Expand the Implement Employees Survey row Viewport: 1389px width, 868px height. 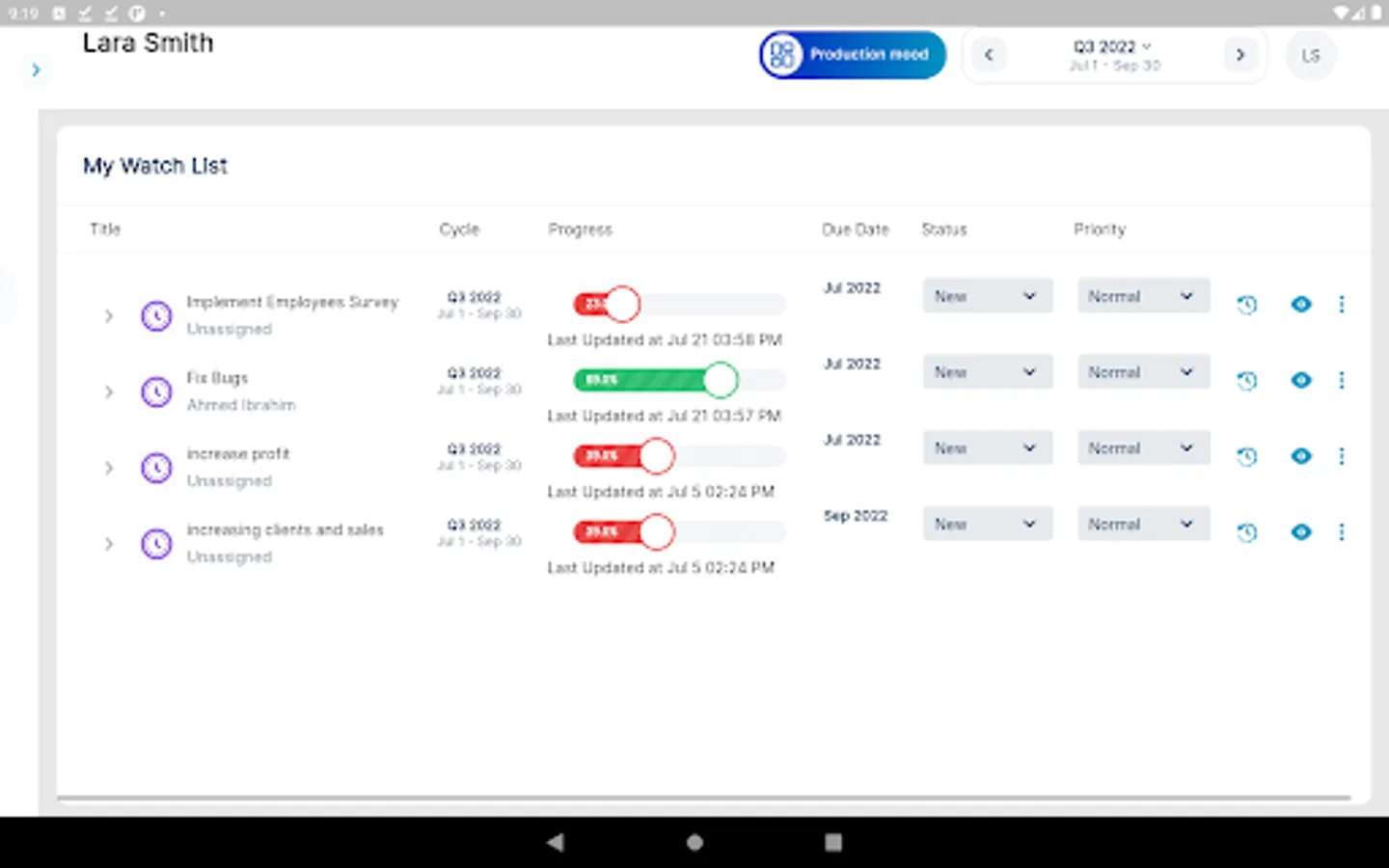(109, 315)
